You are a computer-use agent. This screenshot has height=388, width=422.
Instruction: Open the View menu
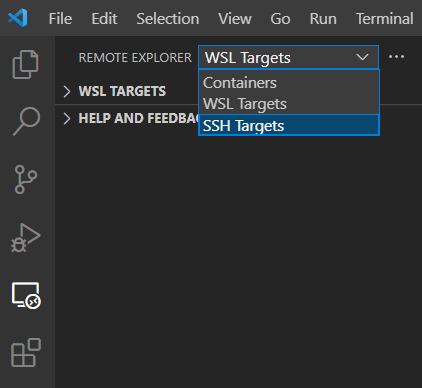235,18
